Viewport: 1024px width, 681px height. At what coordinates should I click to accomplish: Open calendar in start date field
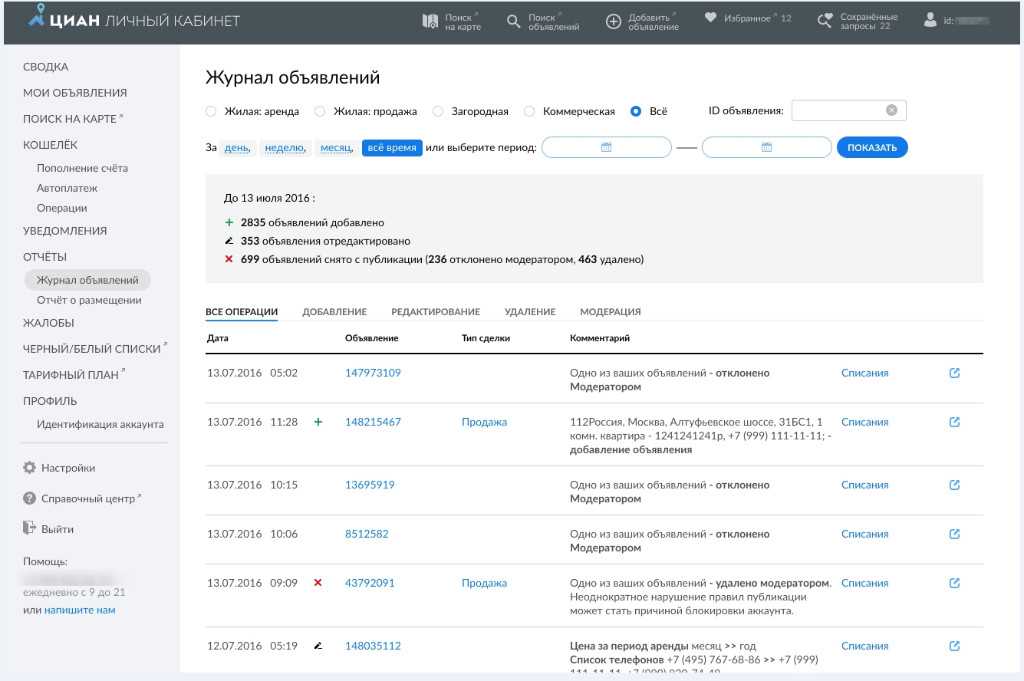(x=606, y=148)
